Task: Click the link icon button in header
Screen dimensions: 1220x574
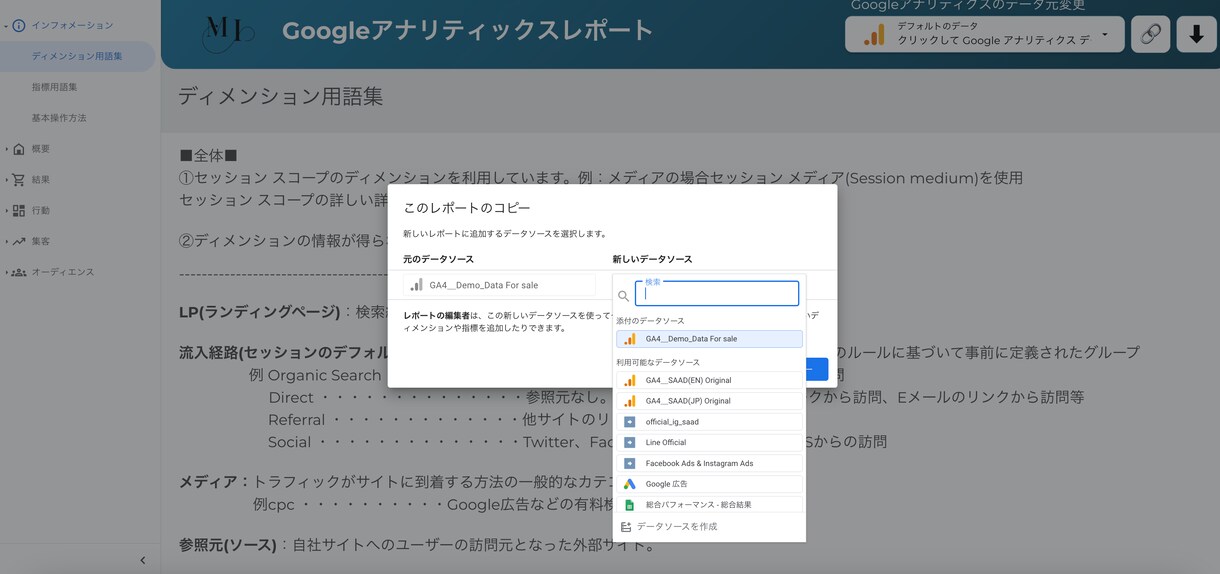Action: (1151, 34)
